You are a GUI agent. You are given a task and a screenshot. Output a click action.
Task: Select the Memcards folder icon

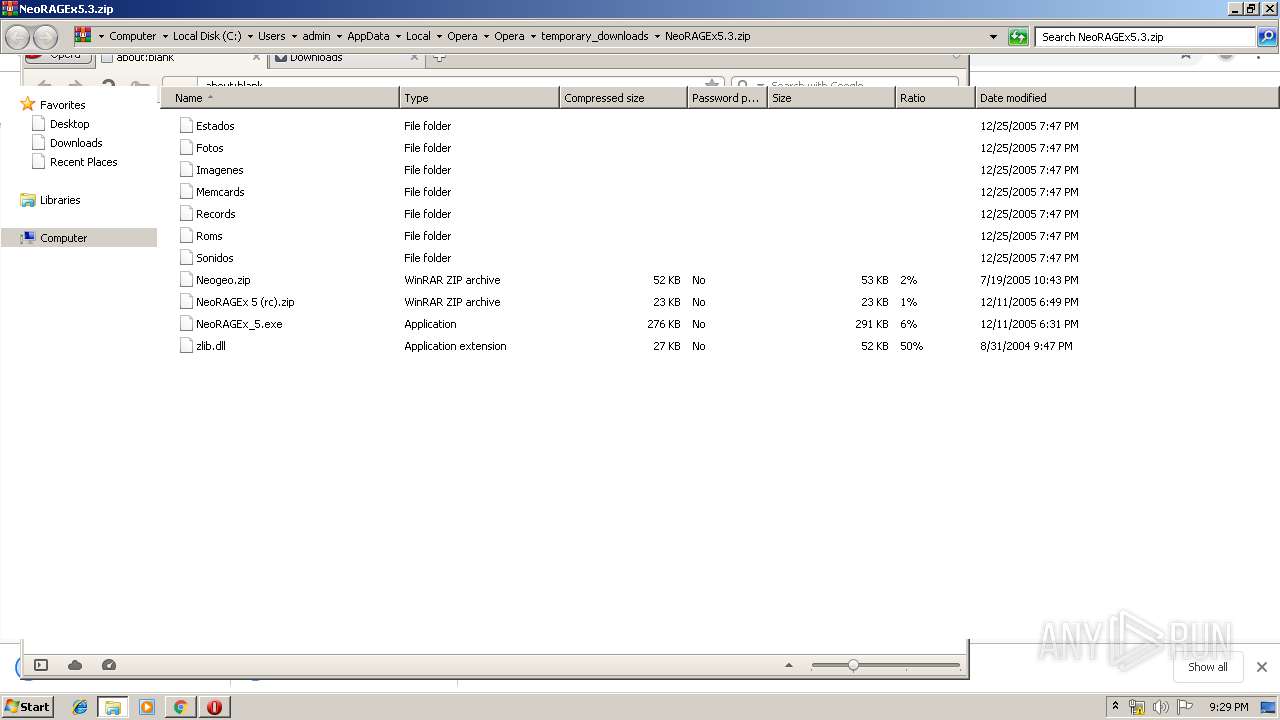(186, 191)
